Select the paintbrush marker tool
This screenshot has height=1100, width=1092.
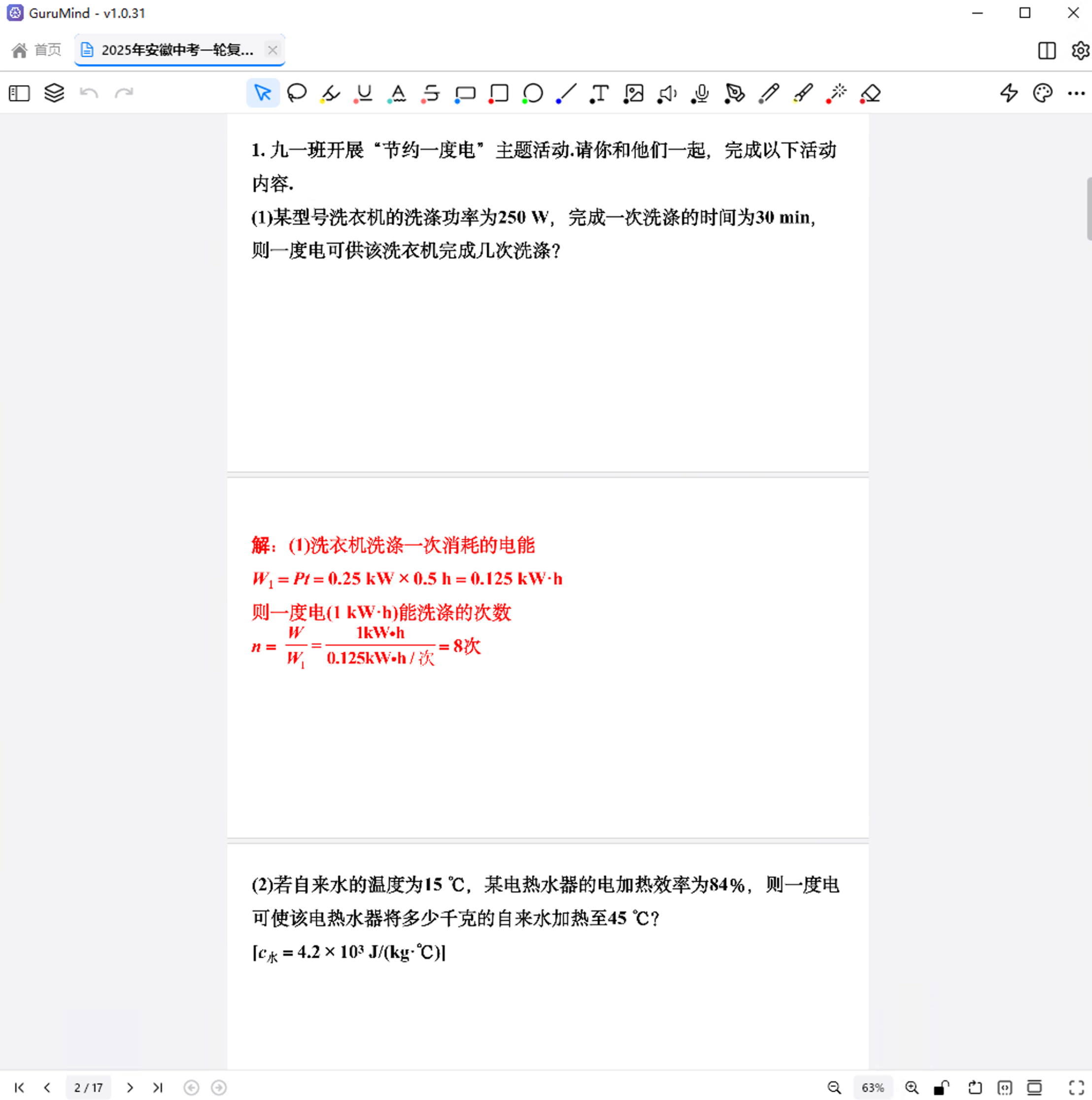click(802, 93)
